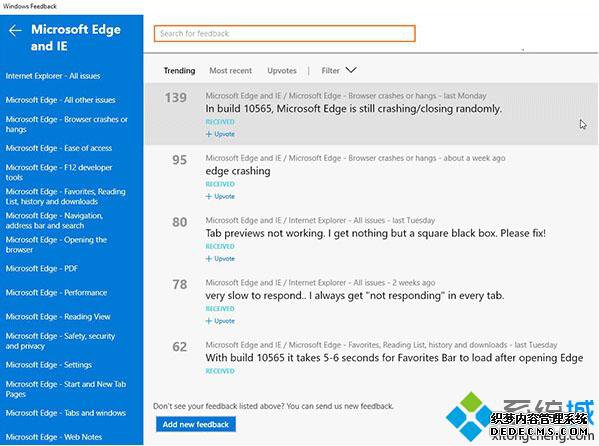Select Microsoft Edge - Reading View category
599x446 pixels.
pos(58,317)
